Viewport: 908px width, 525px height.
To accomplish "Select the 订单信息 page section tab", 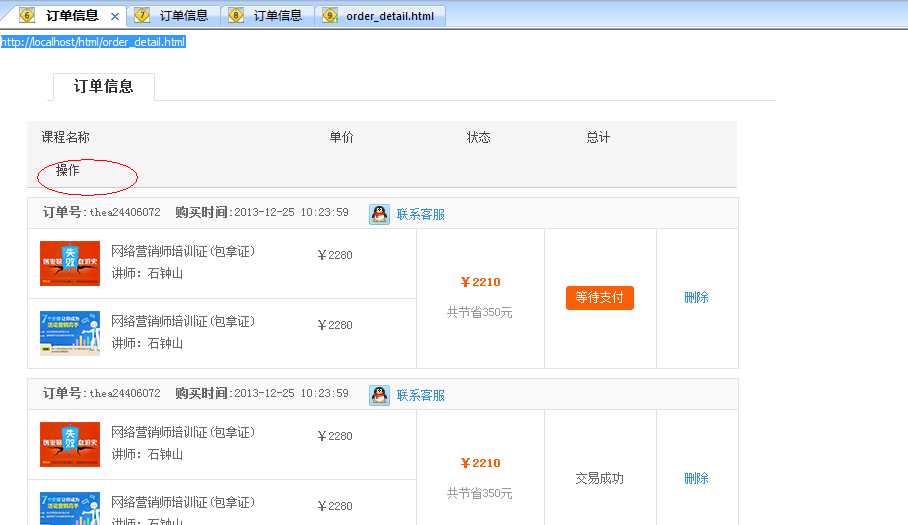I will click(104, 86).
